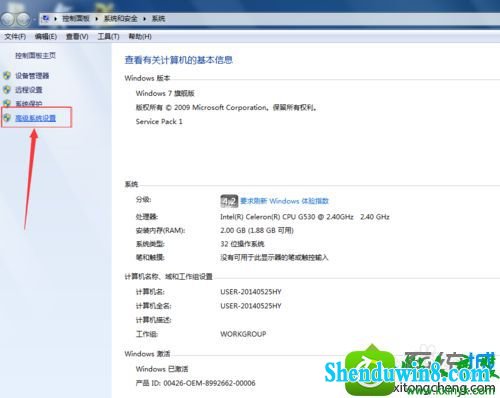This screenshot has height=398, width=500.
Task: Open the 工具(T) menu
Action: click(x=108, y=36)
